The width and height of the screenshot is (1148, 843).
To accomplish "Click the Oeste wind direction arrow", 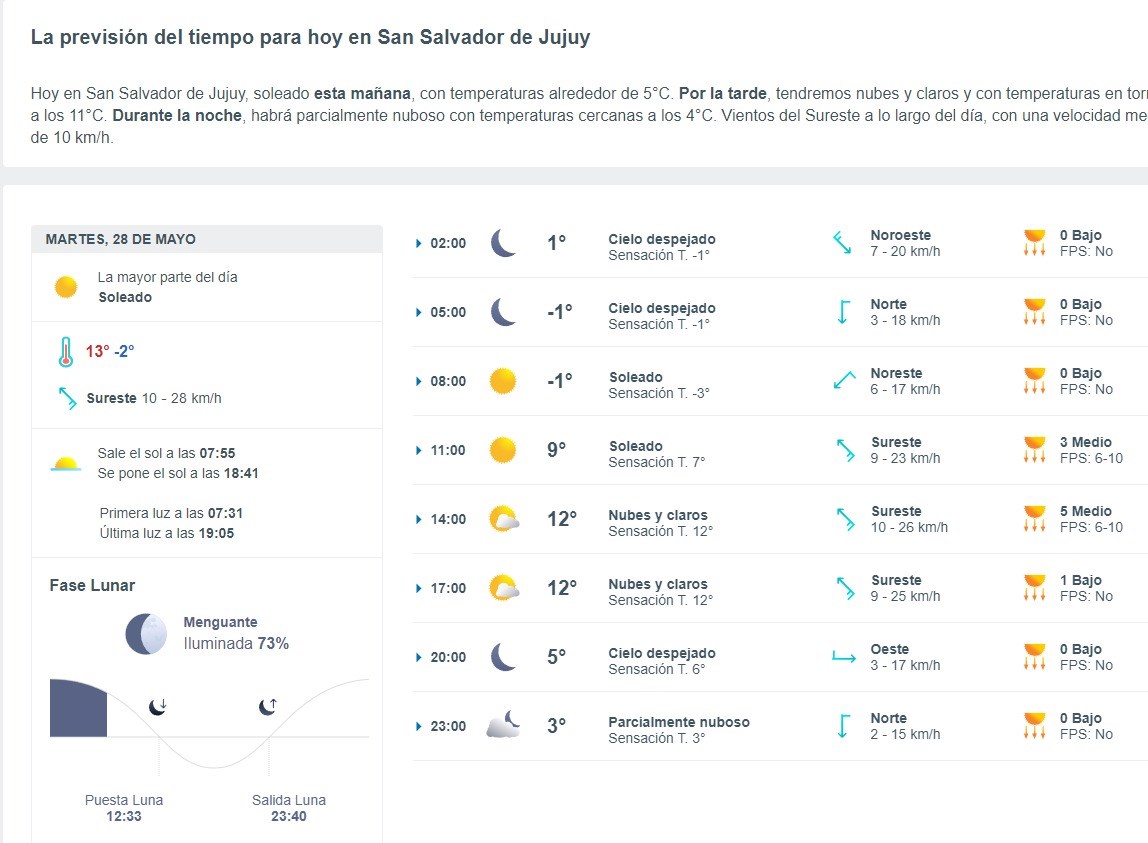I will pos(843,657).
